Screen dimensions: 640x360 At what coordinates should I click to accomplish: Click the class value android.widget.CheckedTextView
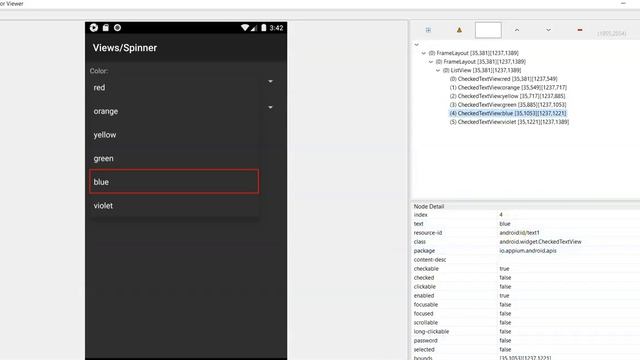click(x=540, y=242)
